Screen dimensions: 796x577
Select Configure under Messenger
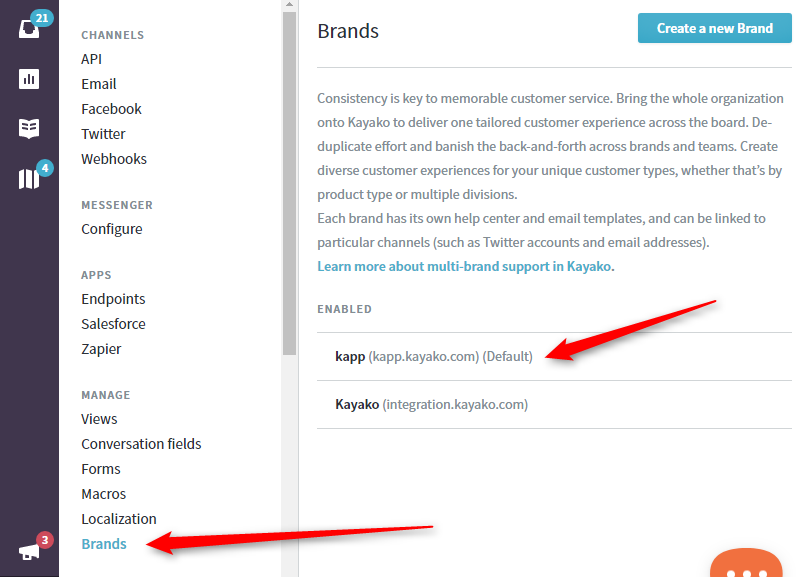tap(112, 229)
